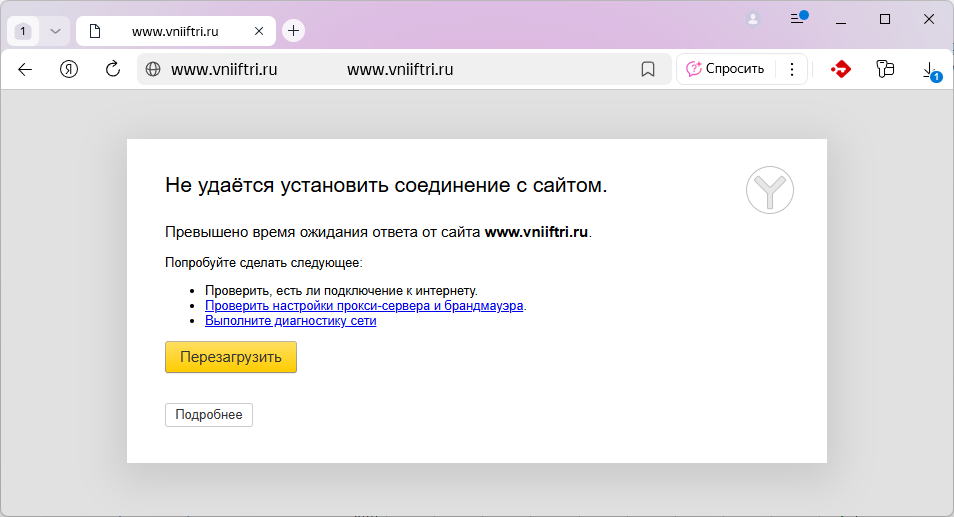
Task: Click "Проверить, есть ли подключение к интернету" text
Action: coord(341,291)
